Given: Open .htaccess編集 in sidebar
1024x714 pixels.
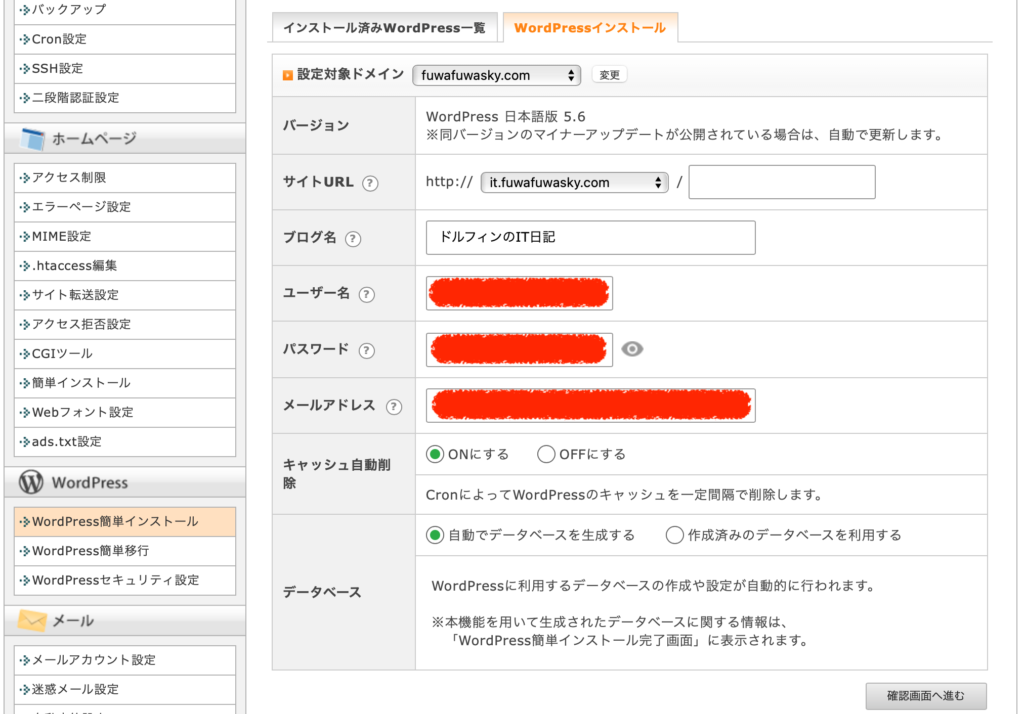Looking at the screenshot, I should click(x=125, y=266).
